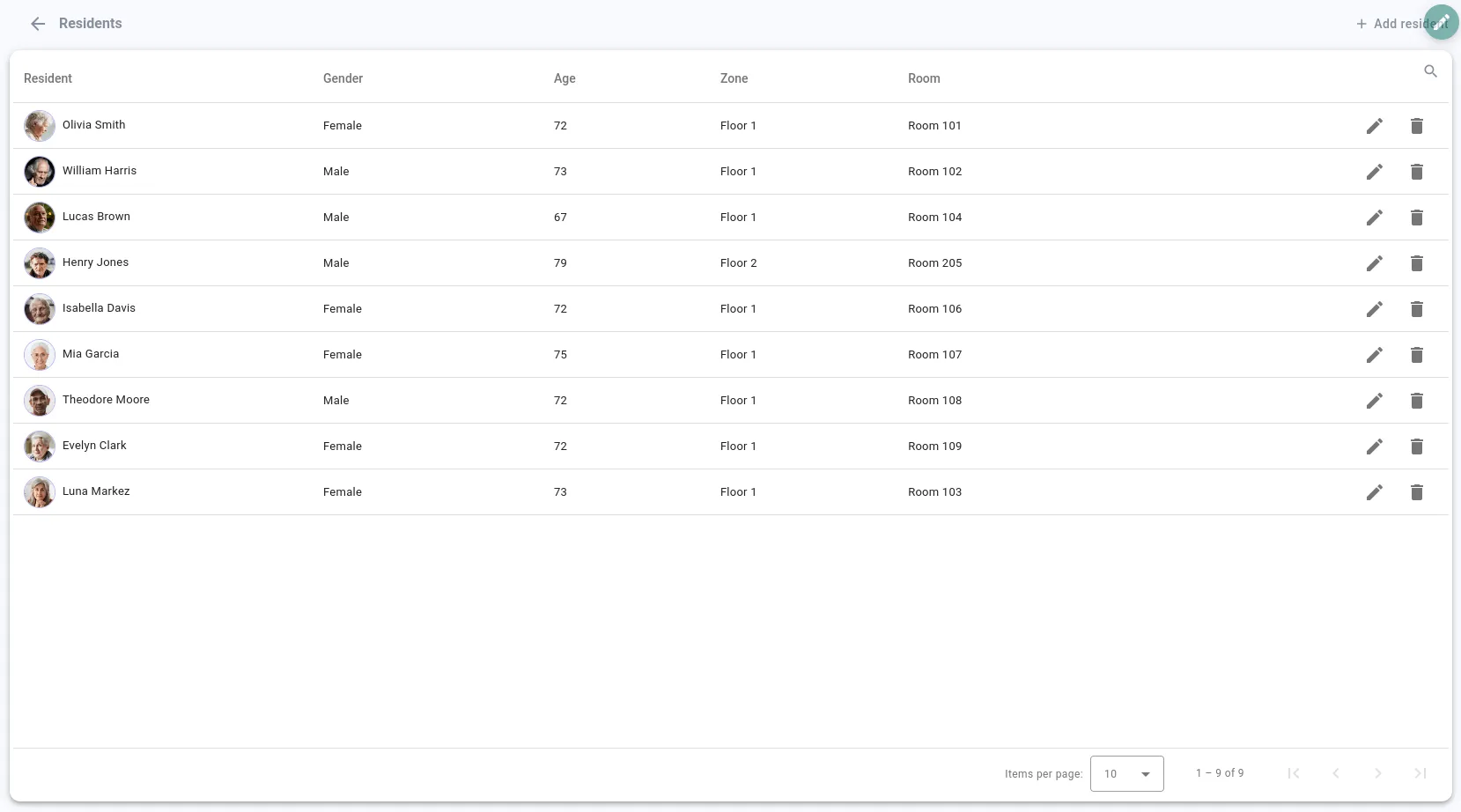Edit Theodore Moore's details
Image resolution: width=1461 pixels, height=812 pixels.
point(1374,401)
